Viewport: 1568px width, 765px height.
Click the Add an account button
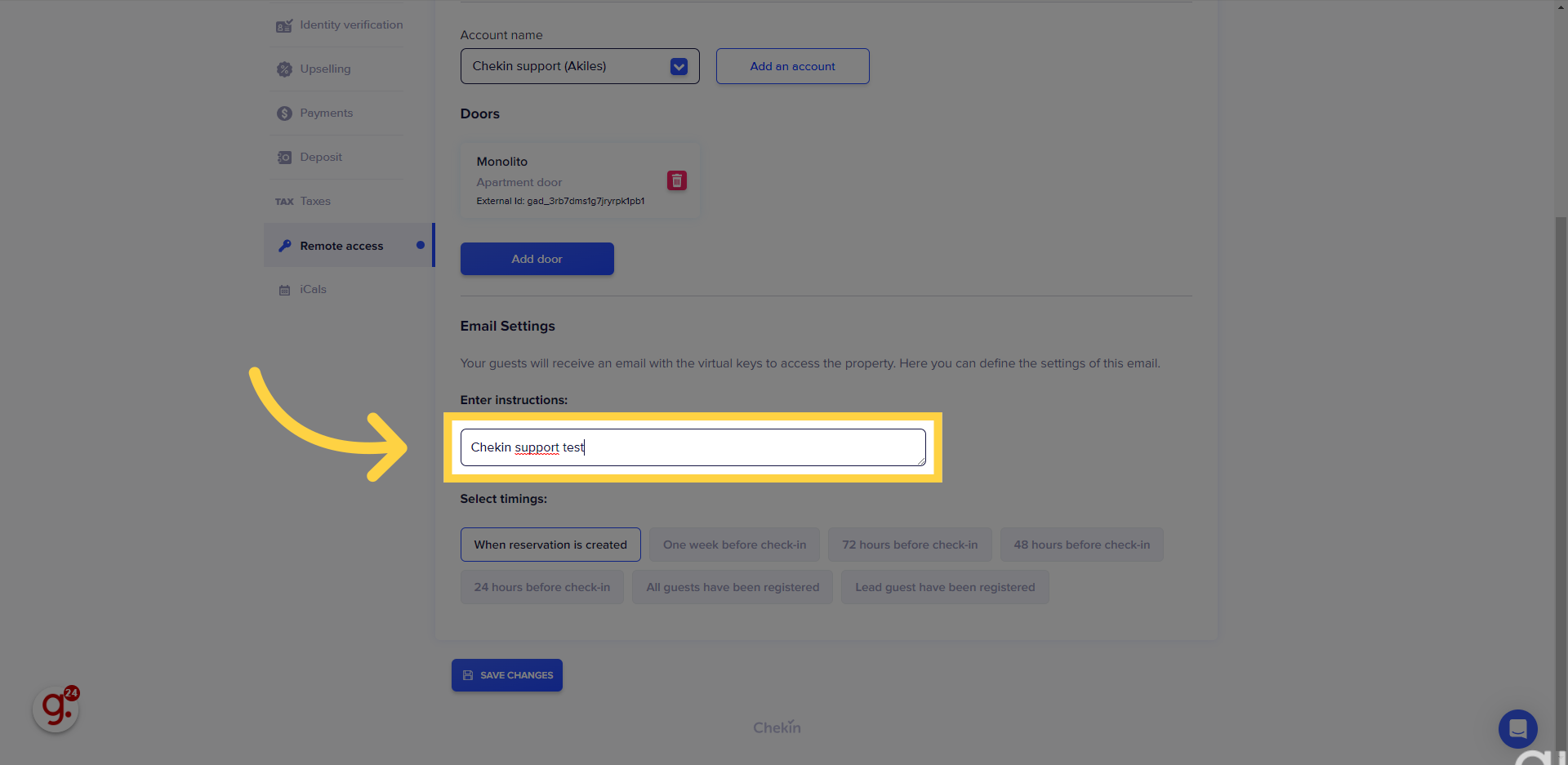point(792,66)
